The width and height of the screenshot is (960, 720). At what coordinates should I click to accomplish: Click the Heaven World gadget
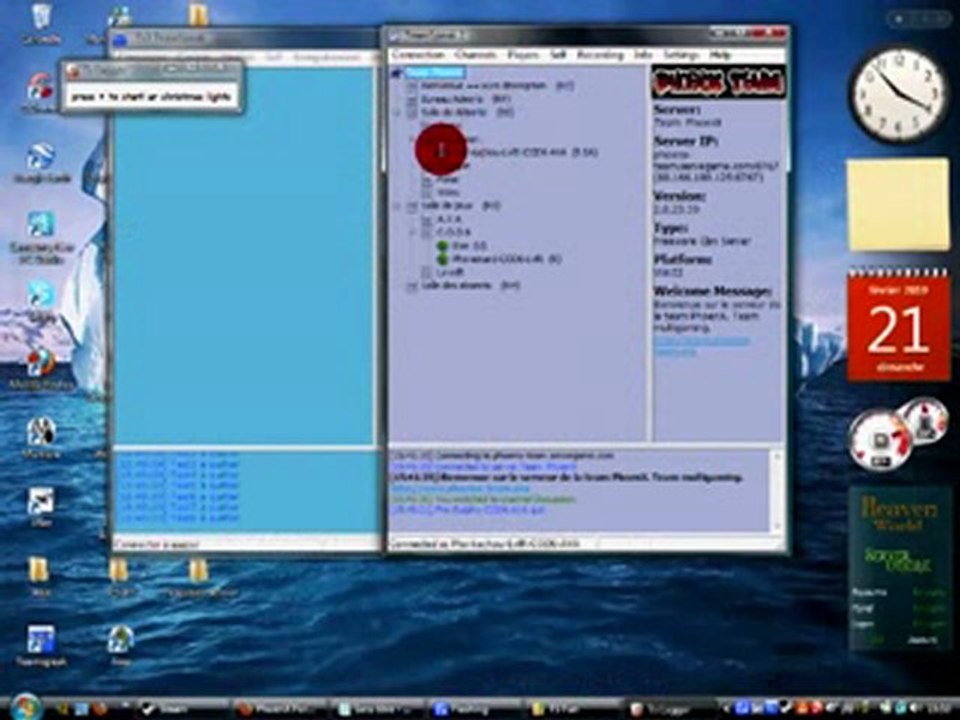tap(899, 569)
